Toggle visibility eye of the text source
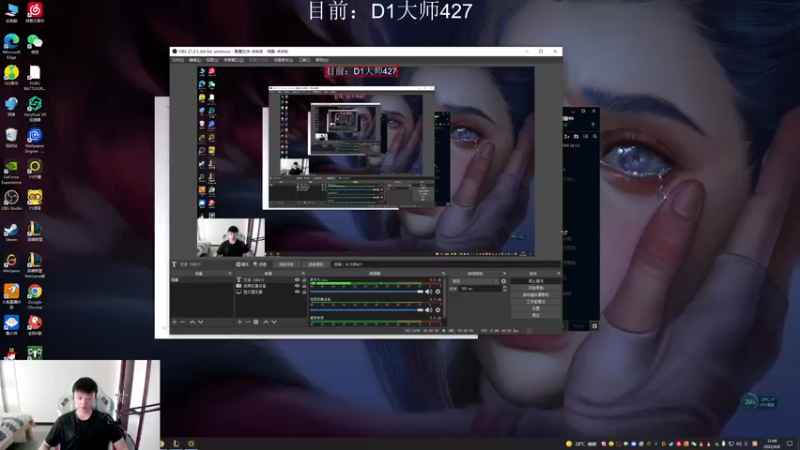The width and height of the screenshot is (800, 450). point(297,280)
